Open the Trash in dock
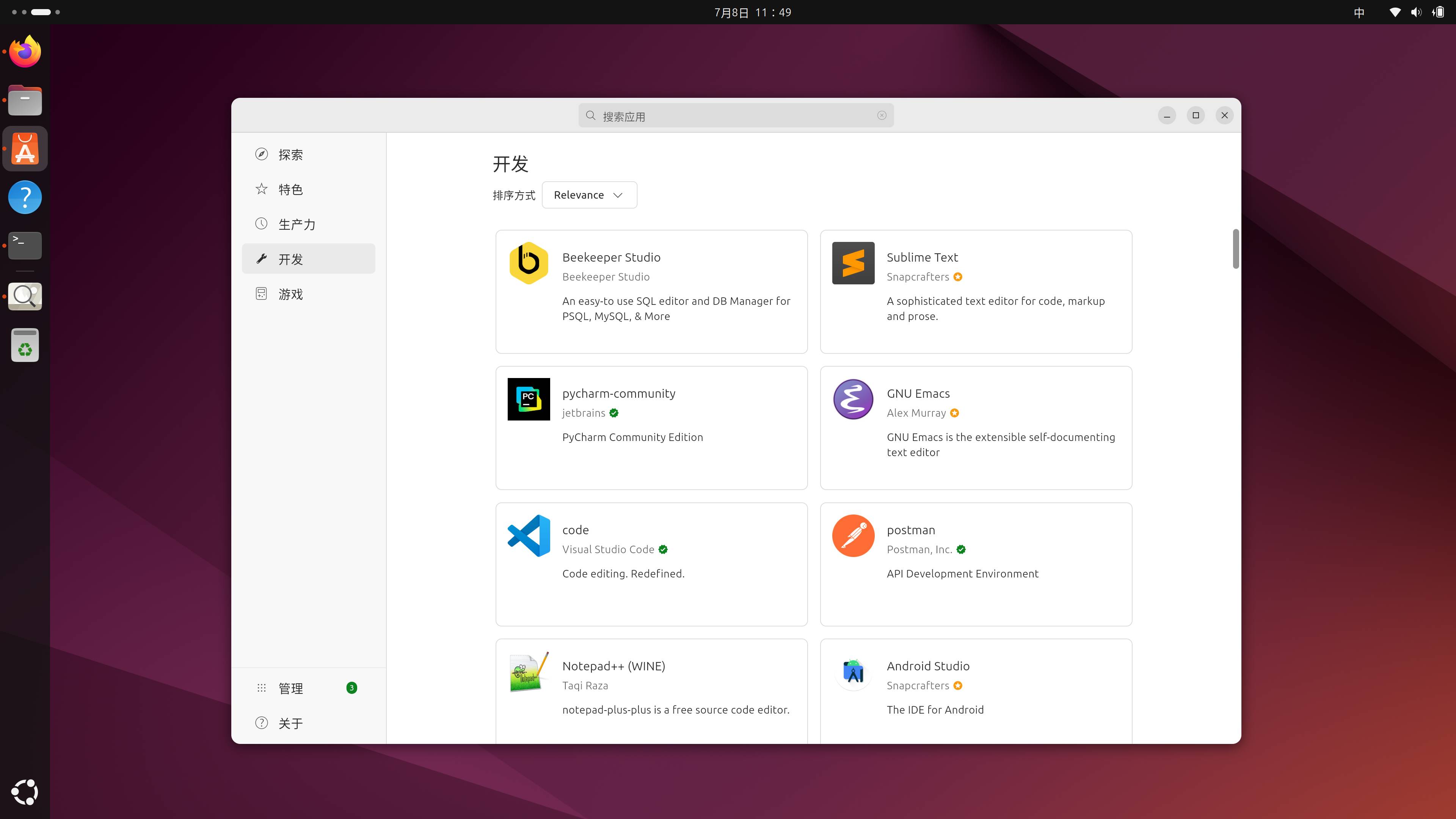Viewport: 1456px width, 819px height. point(25,345)
